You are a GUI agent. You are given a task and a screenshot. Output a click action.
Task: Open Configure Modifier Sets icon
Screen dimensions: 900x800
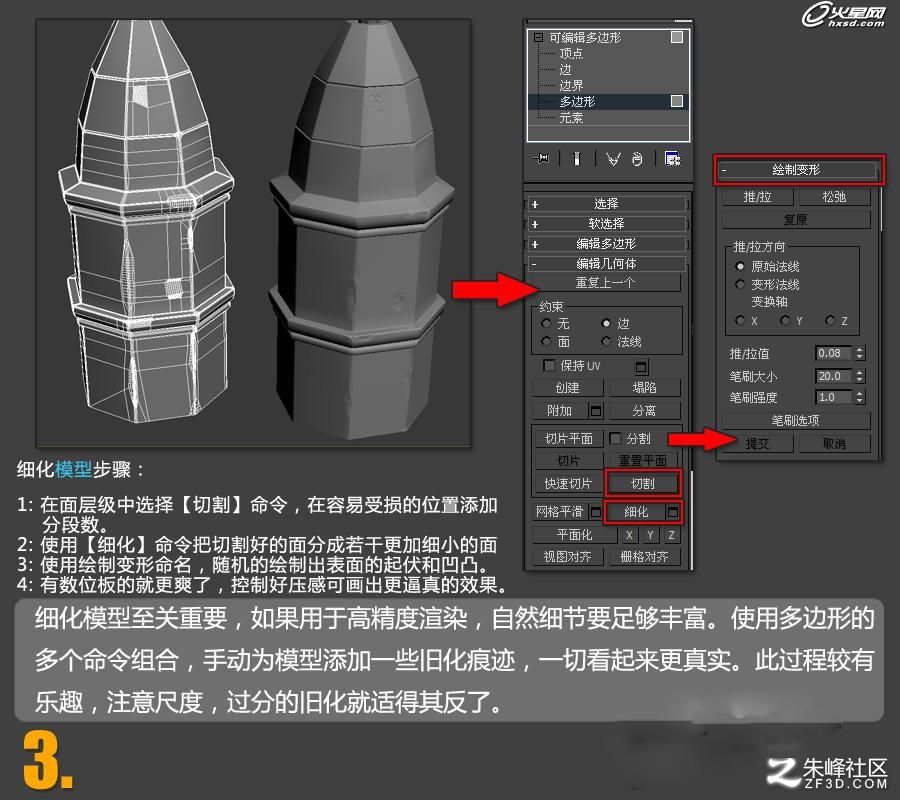672,158
